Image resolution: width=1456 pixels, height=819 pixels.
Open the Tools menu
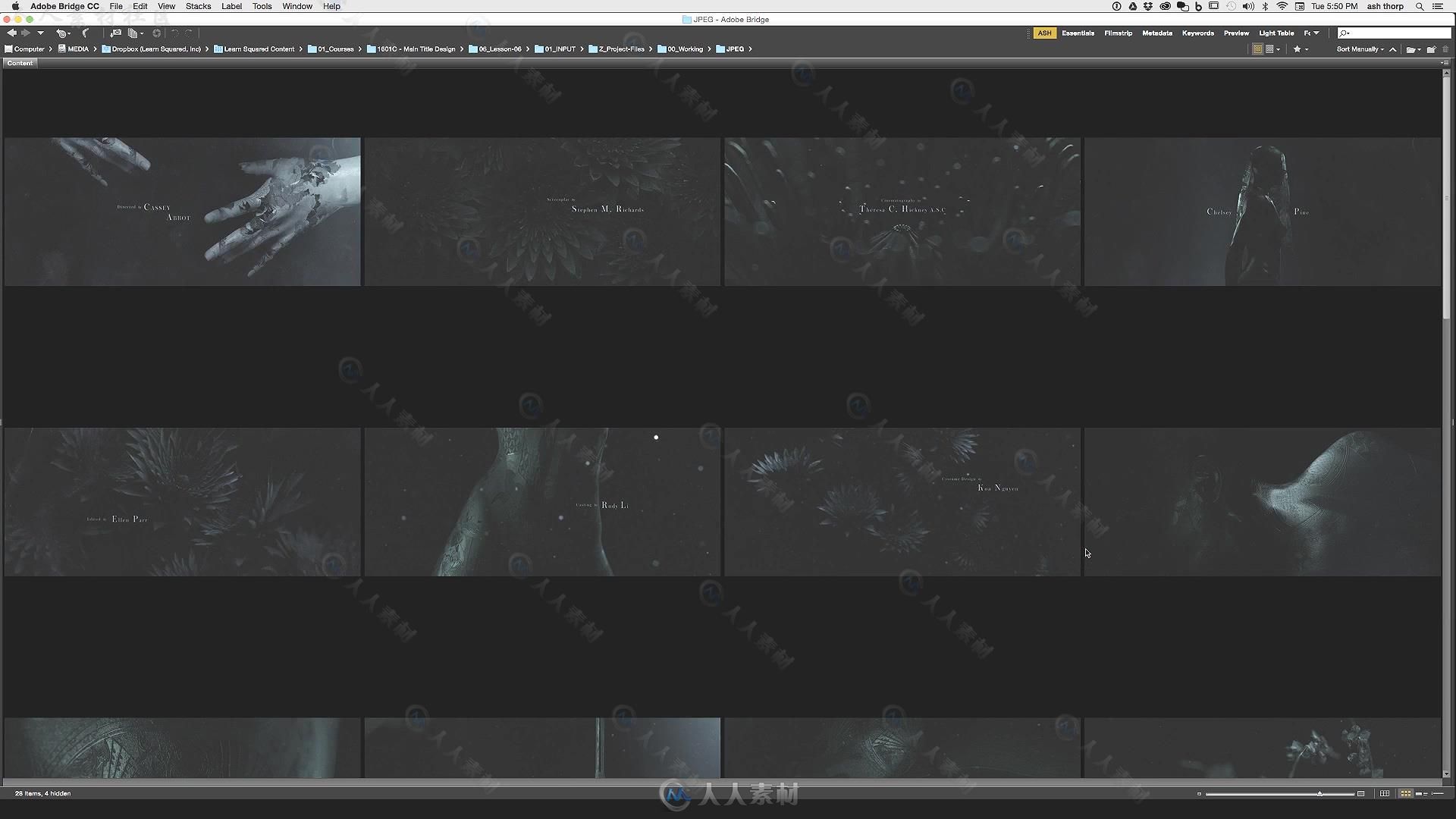[262, 6]
